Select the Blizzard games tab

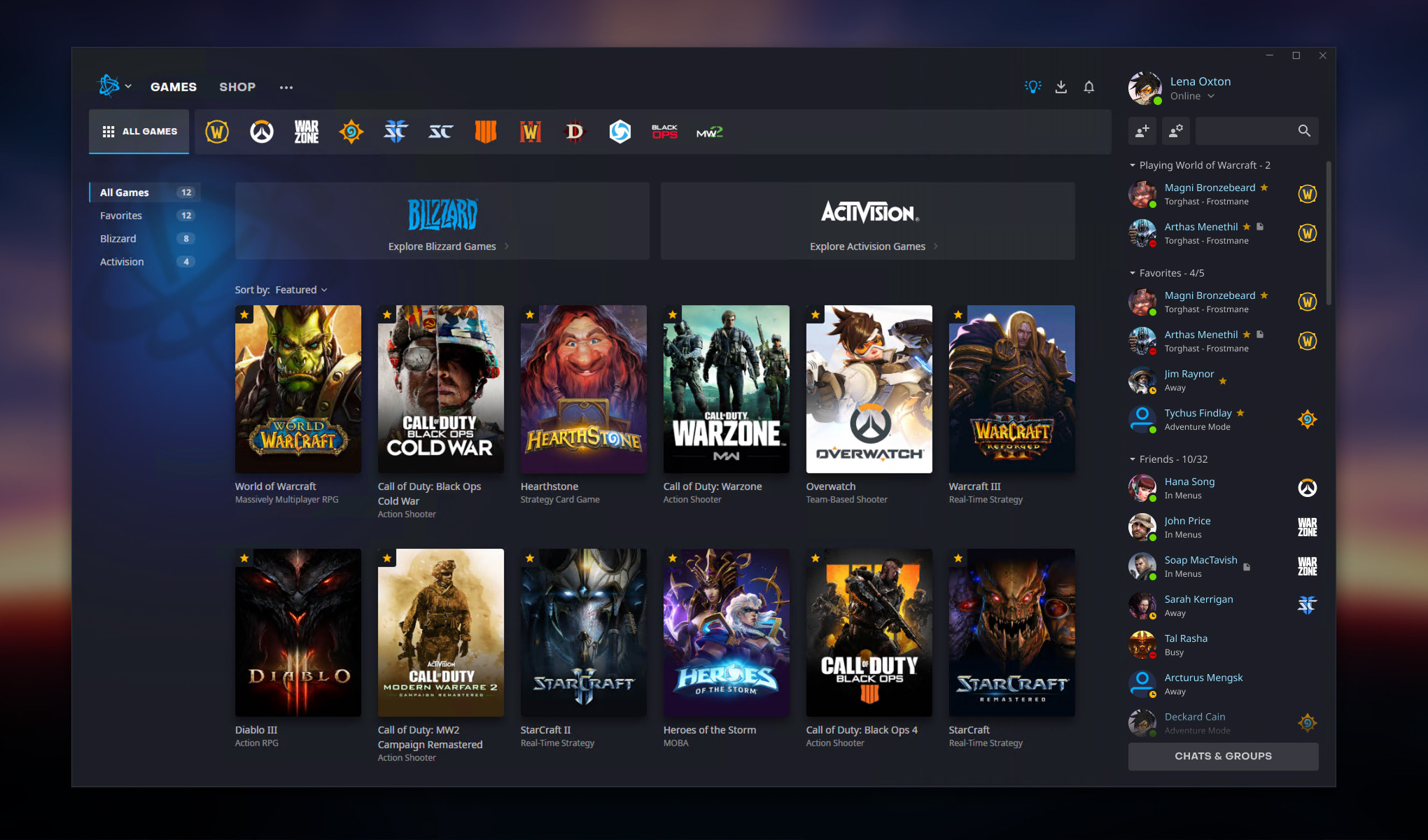click(118, 239)
